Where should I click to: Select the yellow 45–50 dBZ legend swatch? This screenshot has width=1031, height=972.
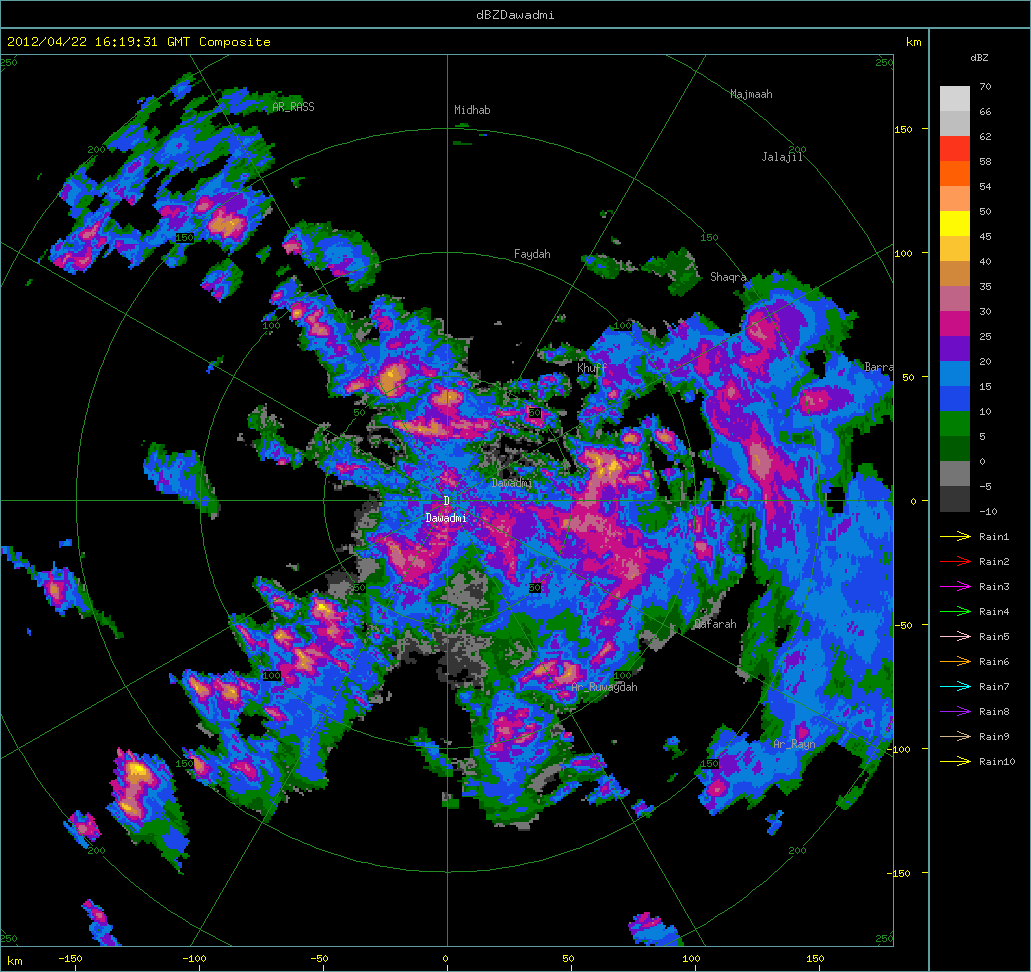pyautogui.click(x=955, y=223)
